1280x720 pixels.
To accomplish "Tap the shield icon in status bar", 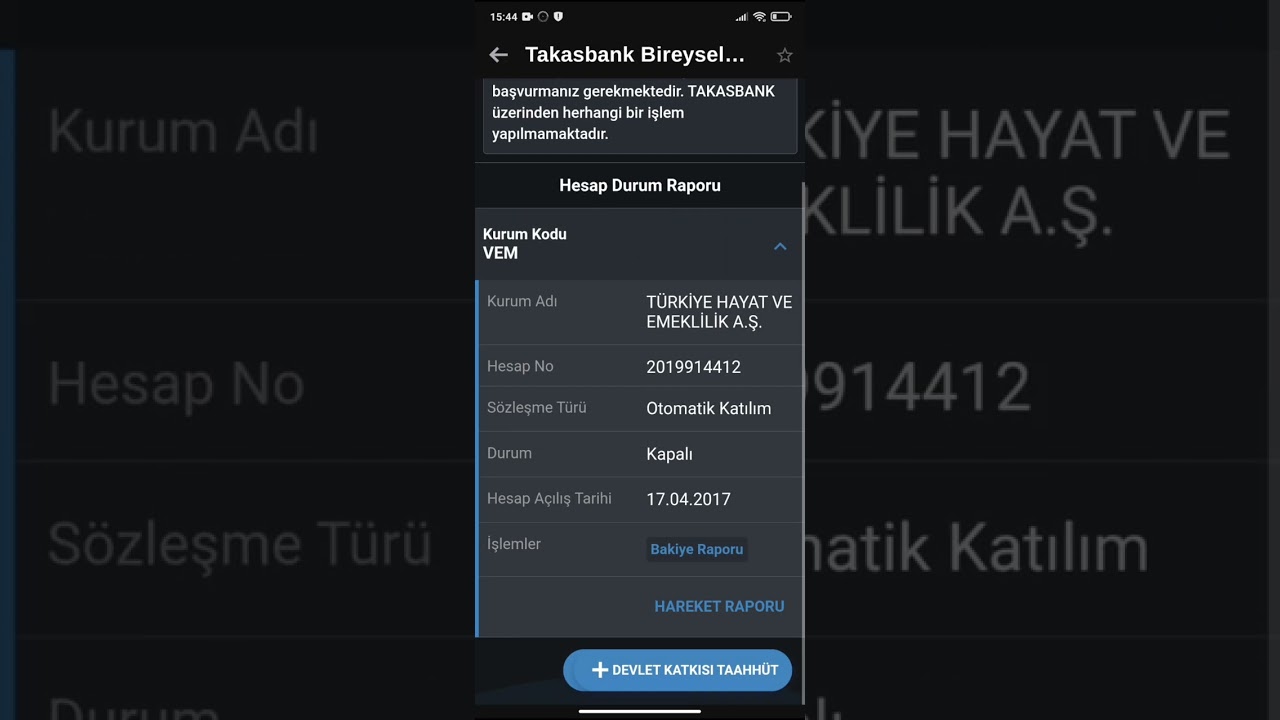I will click(x=558, y=16).
